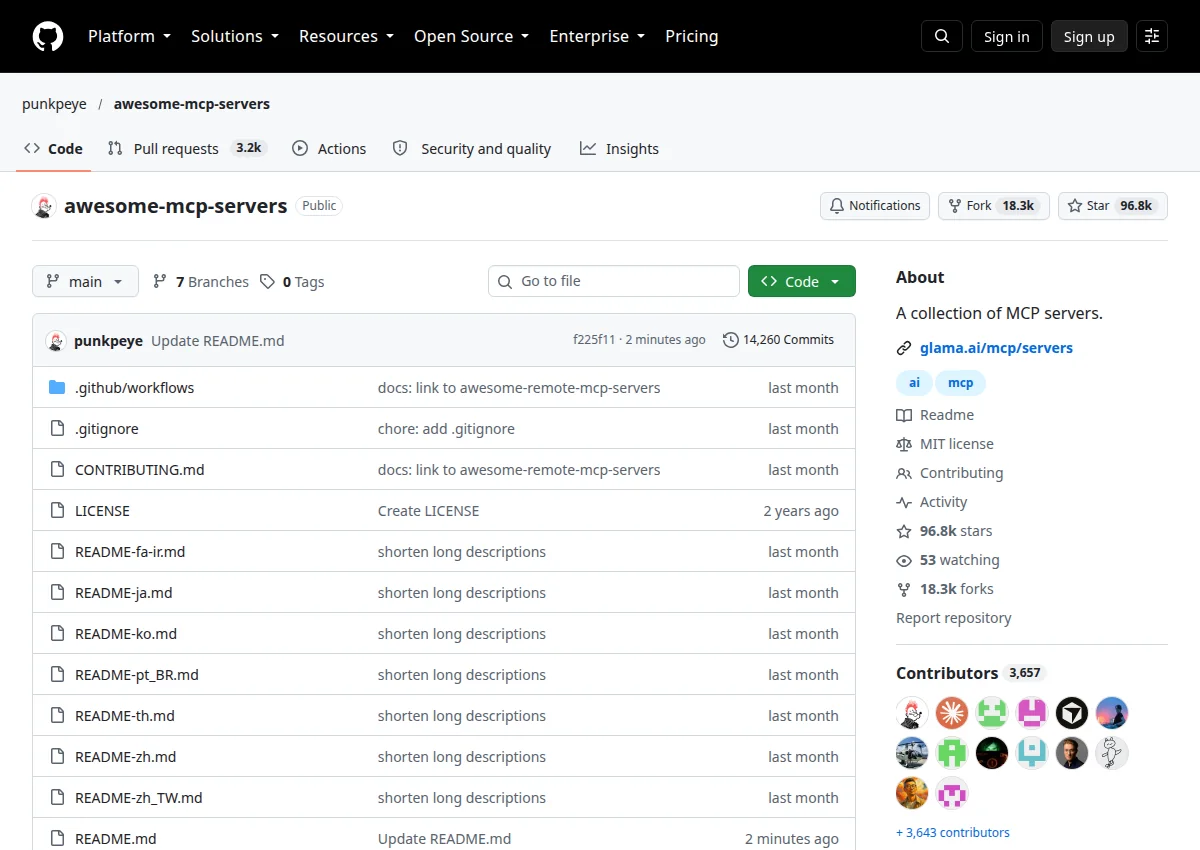Click the book icon beside Readme

pos(904,415)
